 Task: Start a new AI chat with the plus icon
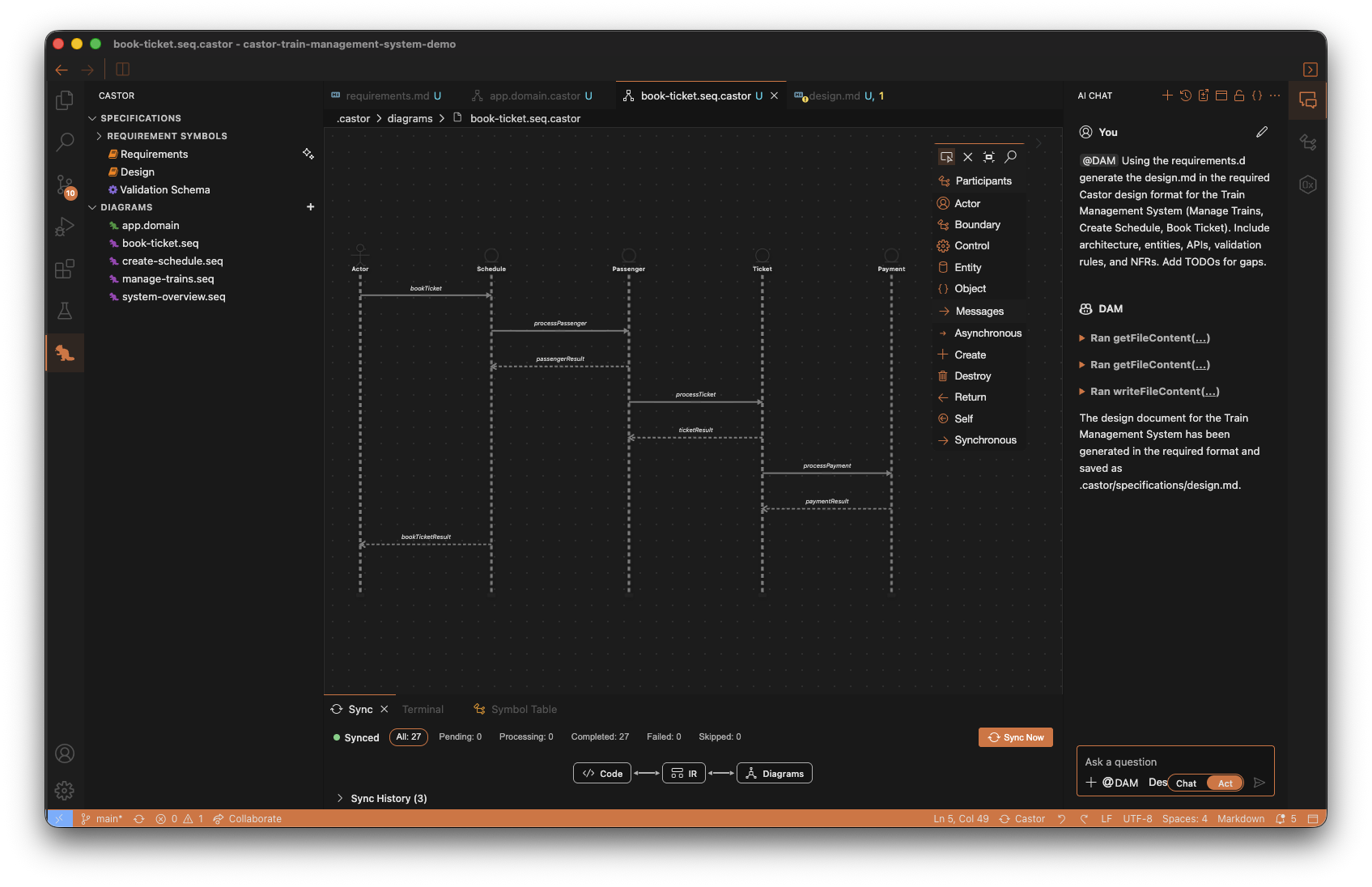tap(1167, 95)
